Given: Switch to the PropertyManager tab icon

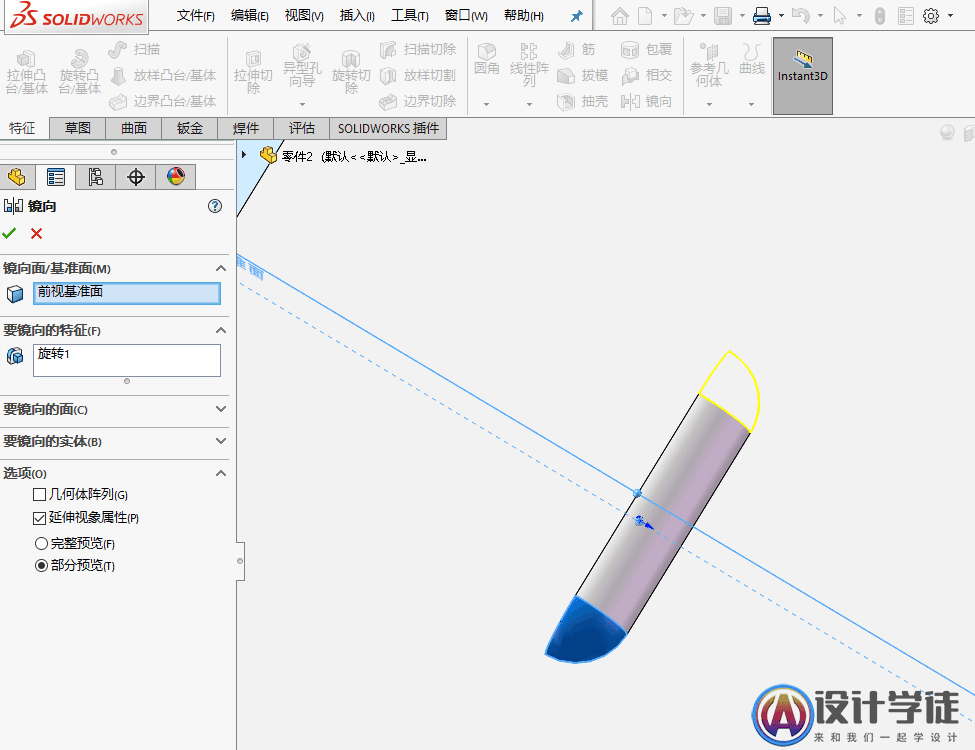Looking at the screenshot, I should tap(55, 177).
